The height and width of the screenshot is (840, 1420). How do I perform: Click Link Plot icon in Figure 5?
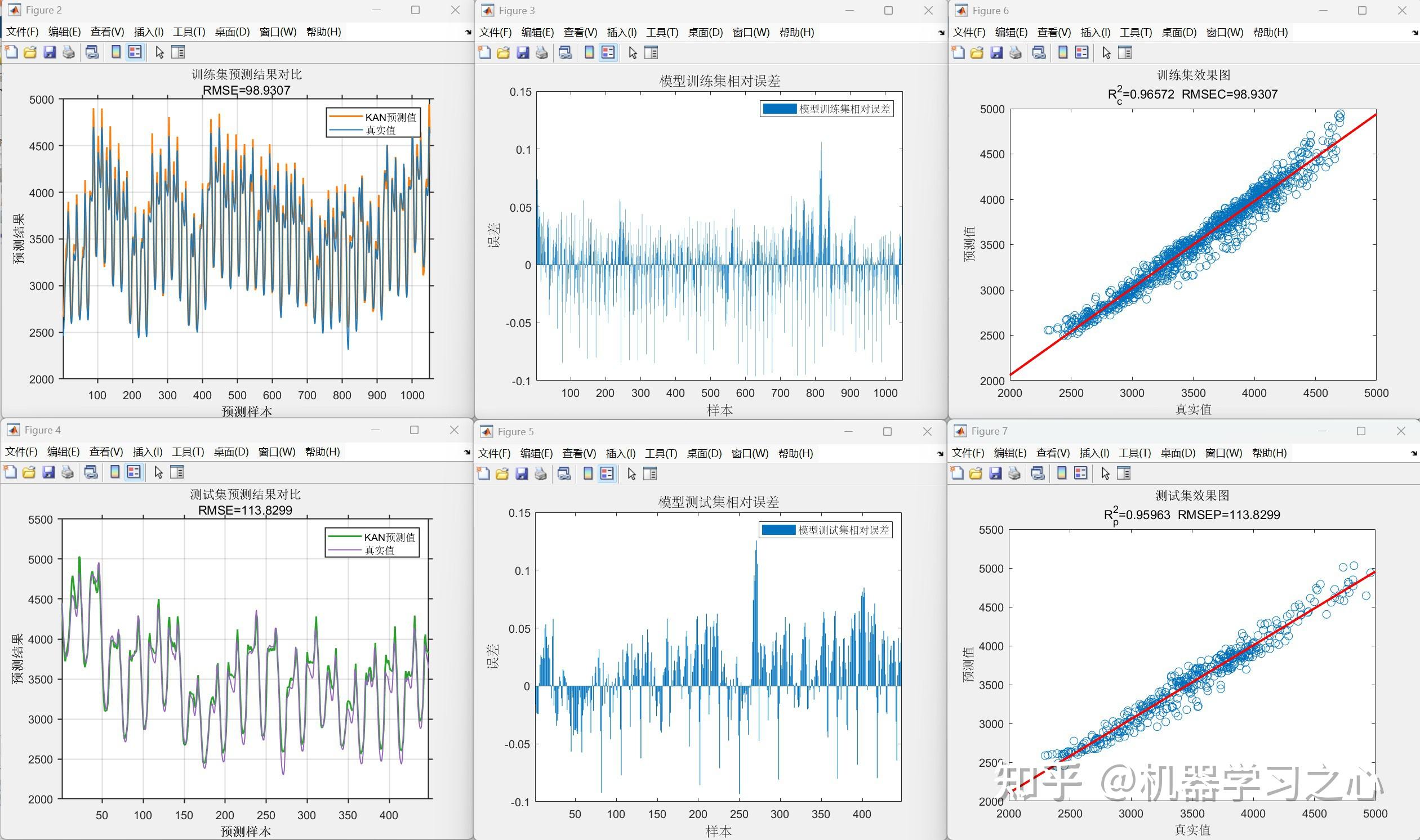point(564,474)
